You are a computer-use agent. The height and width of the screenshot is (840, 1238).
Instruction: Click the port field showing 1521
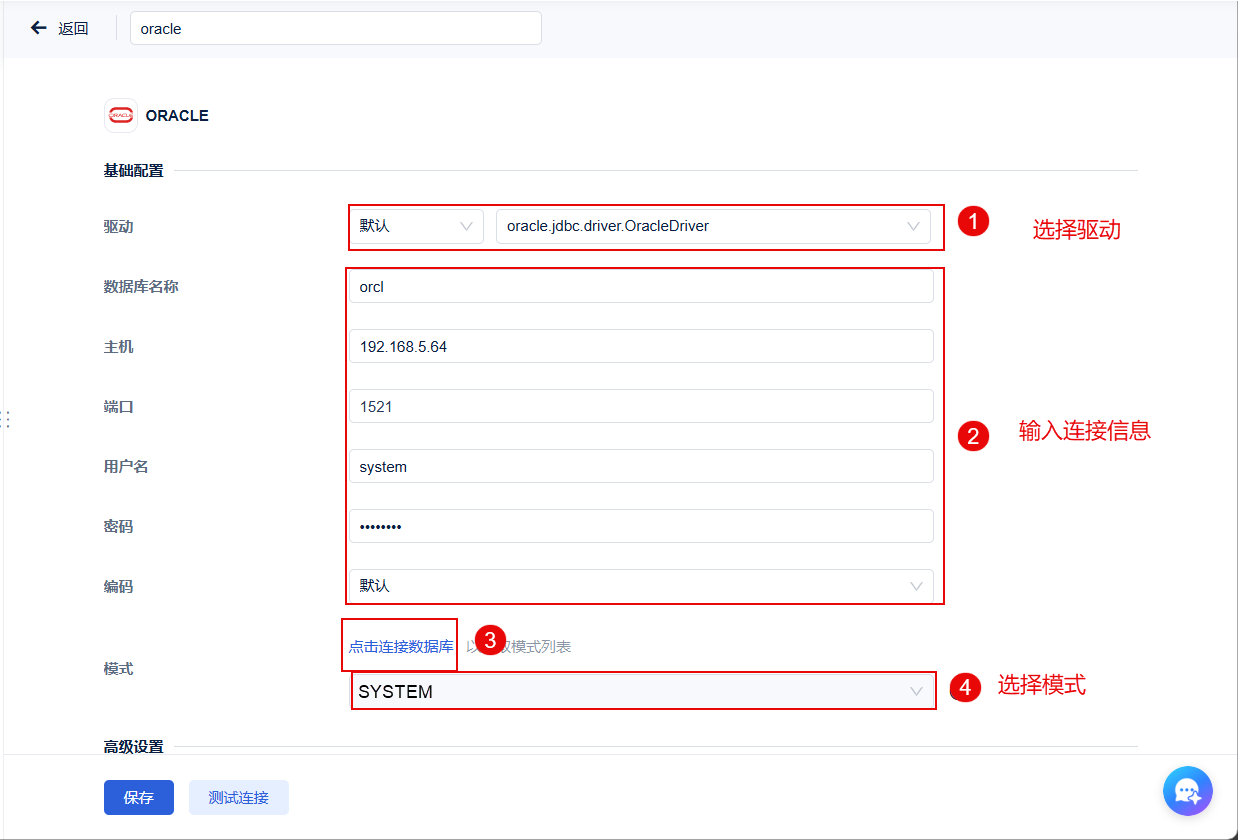(641, 406)
